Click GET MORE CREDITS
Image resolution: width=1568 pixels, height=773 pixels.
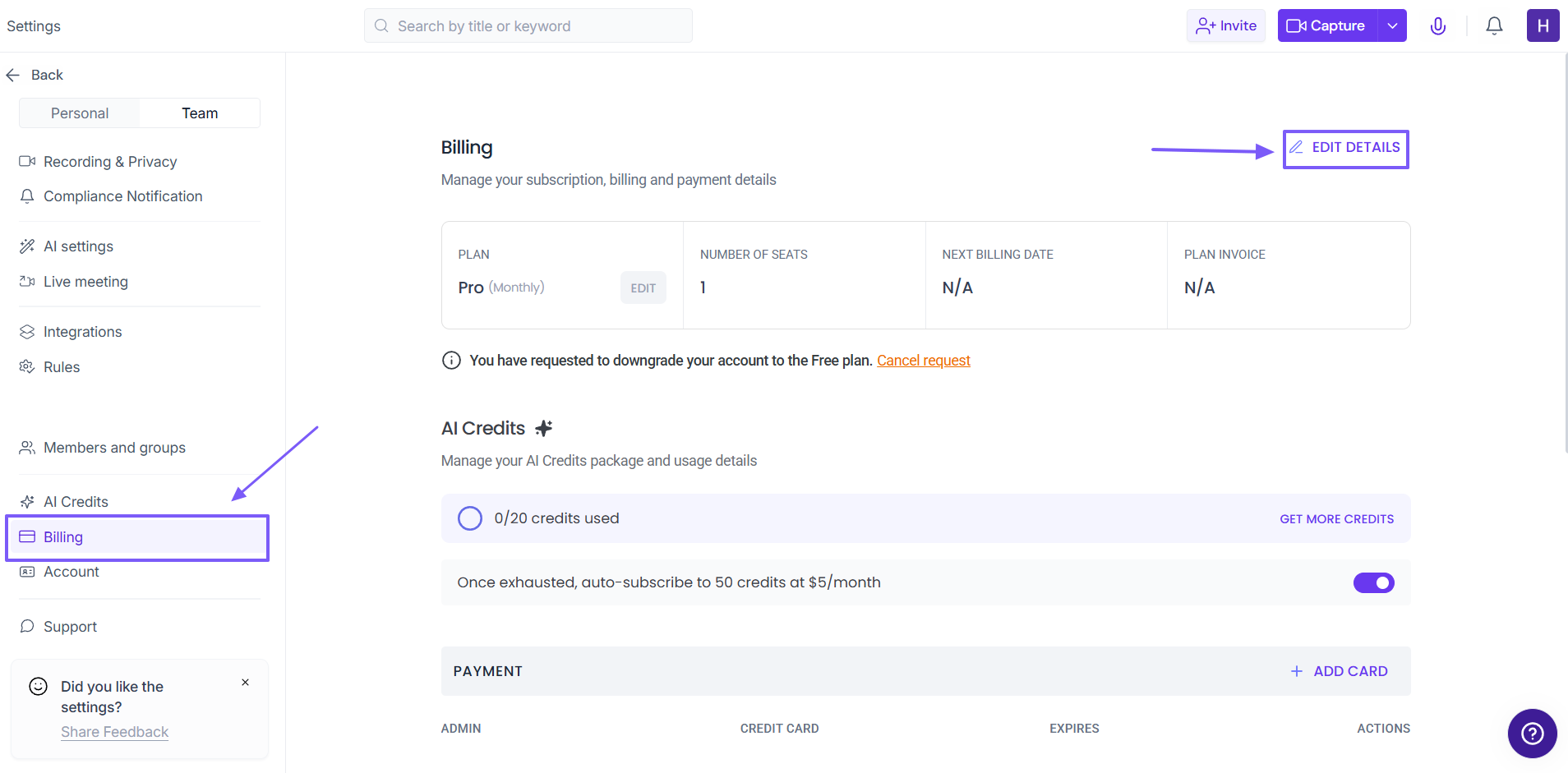(x=1336, y=519)
